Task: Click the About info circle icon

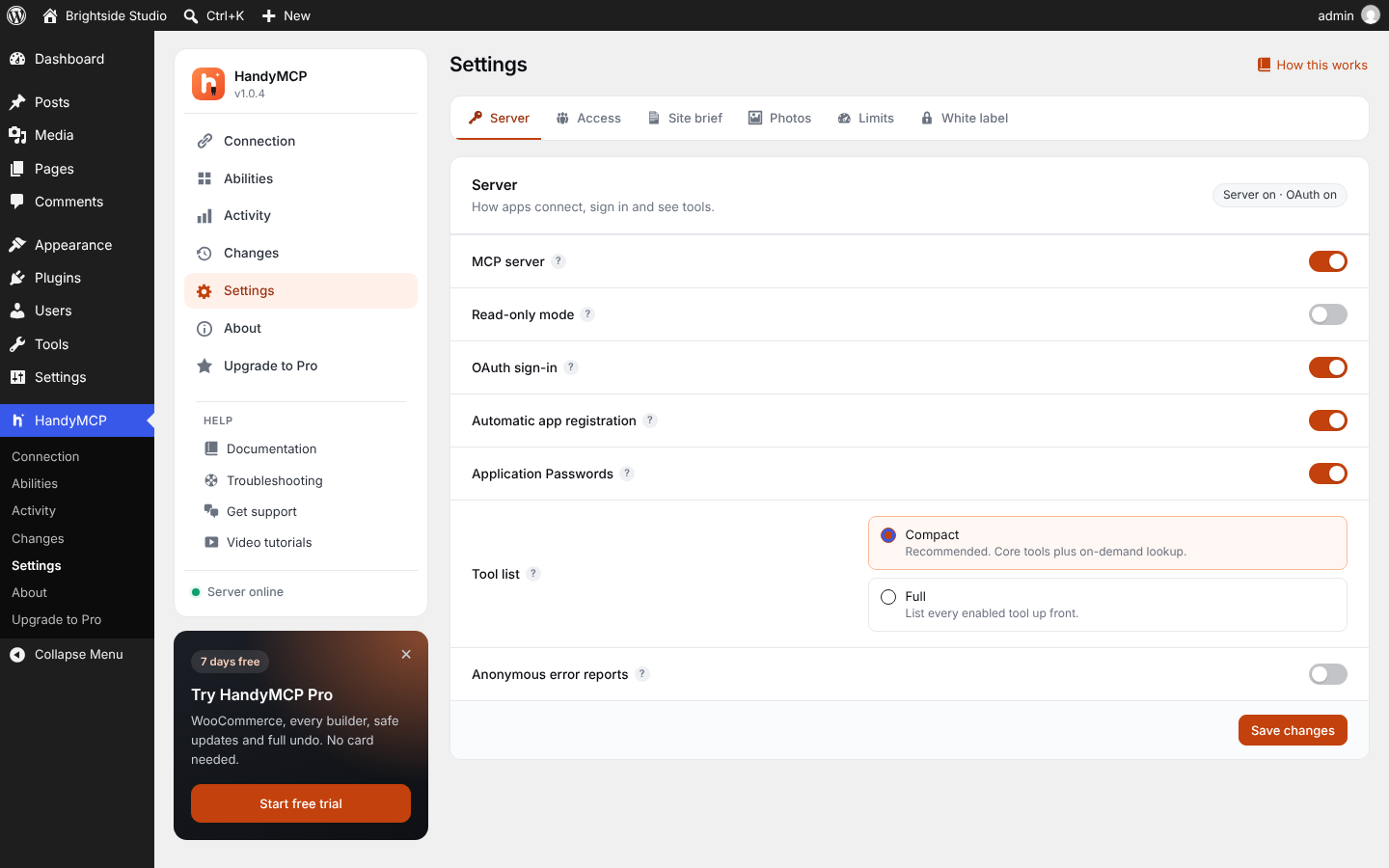Action: pyautogui.click(x=204, y=329)
